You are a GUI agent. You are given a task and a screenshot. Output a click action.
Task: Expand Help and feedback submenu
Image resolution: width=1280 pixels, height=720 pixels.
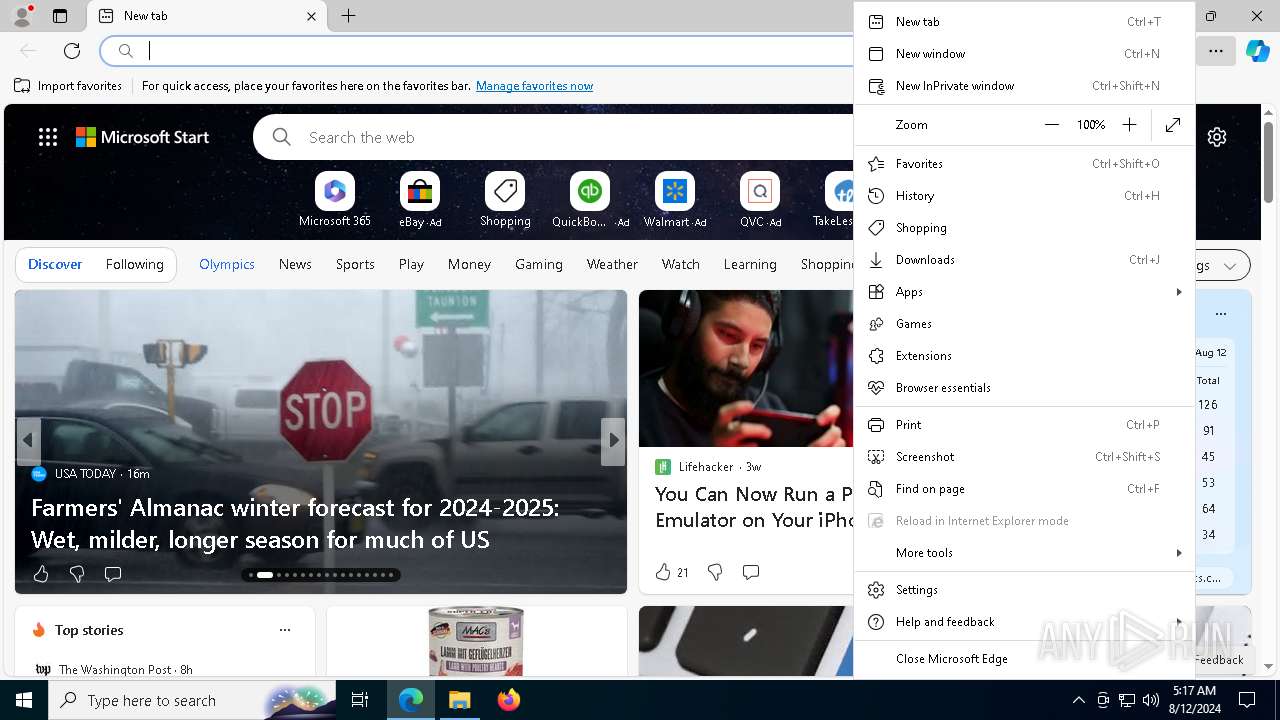pyautogui.click(x=1024, y=622)
